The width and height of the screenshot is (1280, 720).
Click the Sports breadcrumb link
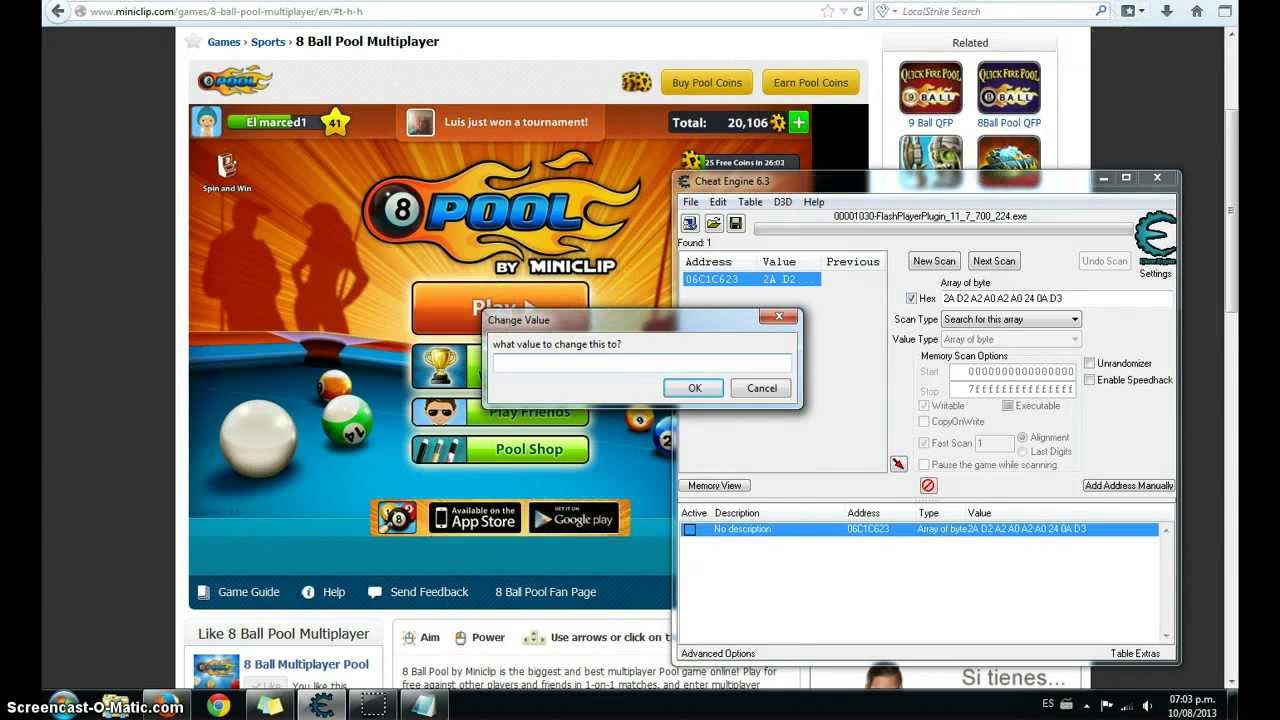(x=268, y=42)
